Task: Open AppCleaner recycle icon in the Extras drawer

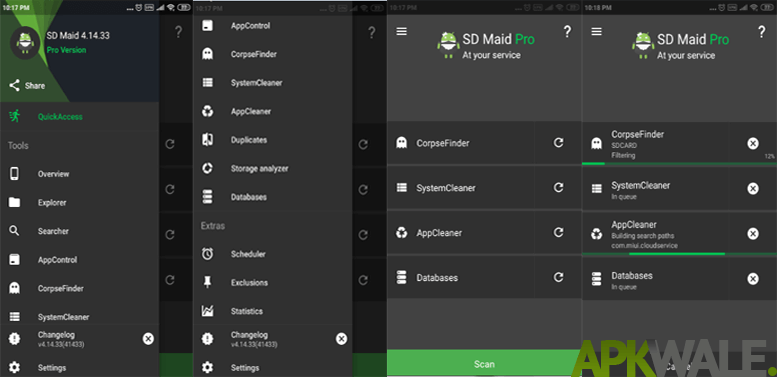Action: pos(207,111)
